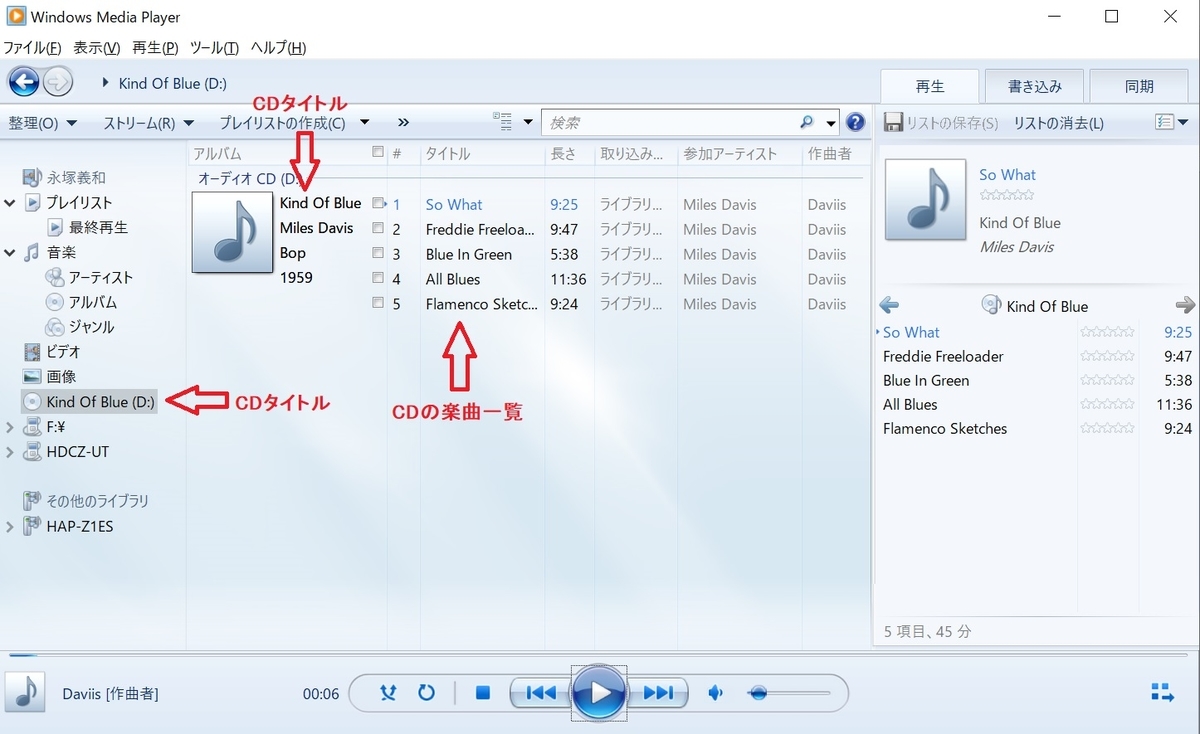The image size is (1200, 734).
Task: Mute the volume speaker icon
Action: (x=716, y=692)
